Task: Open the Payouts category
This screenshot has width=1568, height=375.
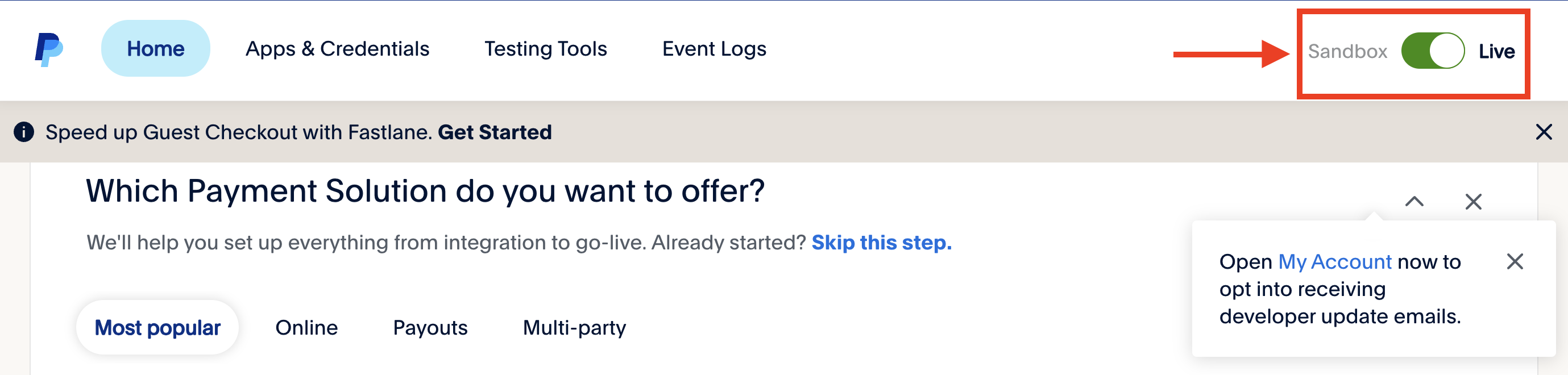Action: (430, 327)
